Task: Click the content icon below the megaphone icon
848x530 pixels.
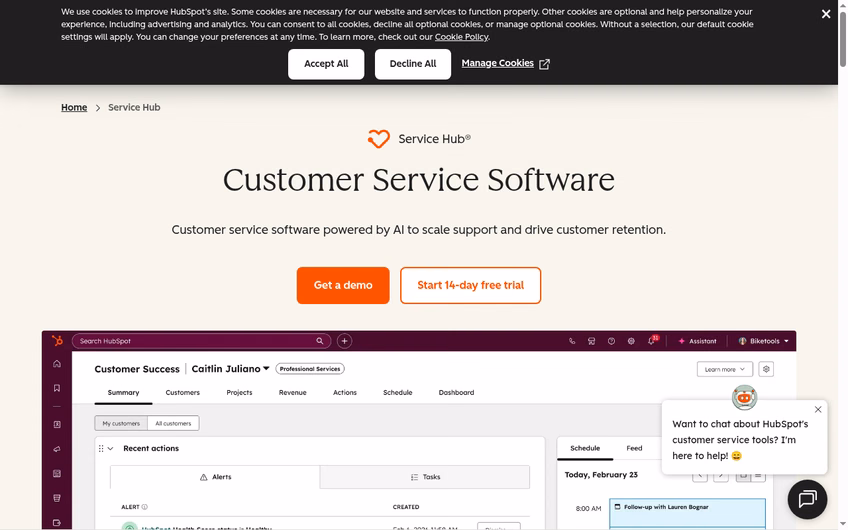Action: click(57, 474)
